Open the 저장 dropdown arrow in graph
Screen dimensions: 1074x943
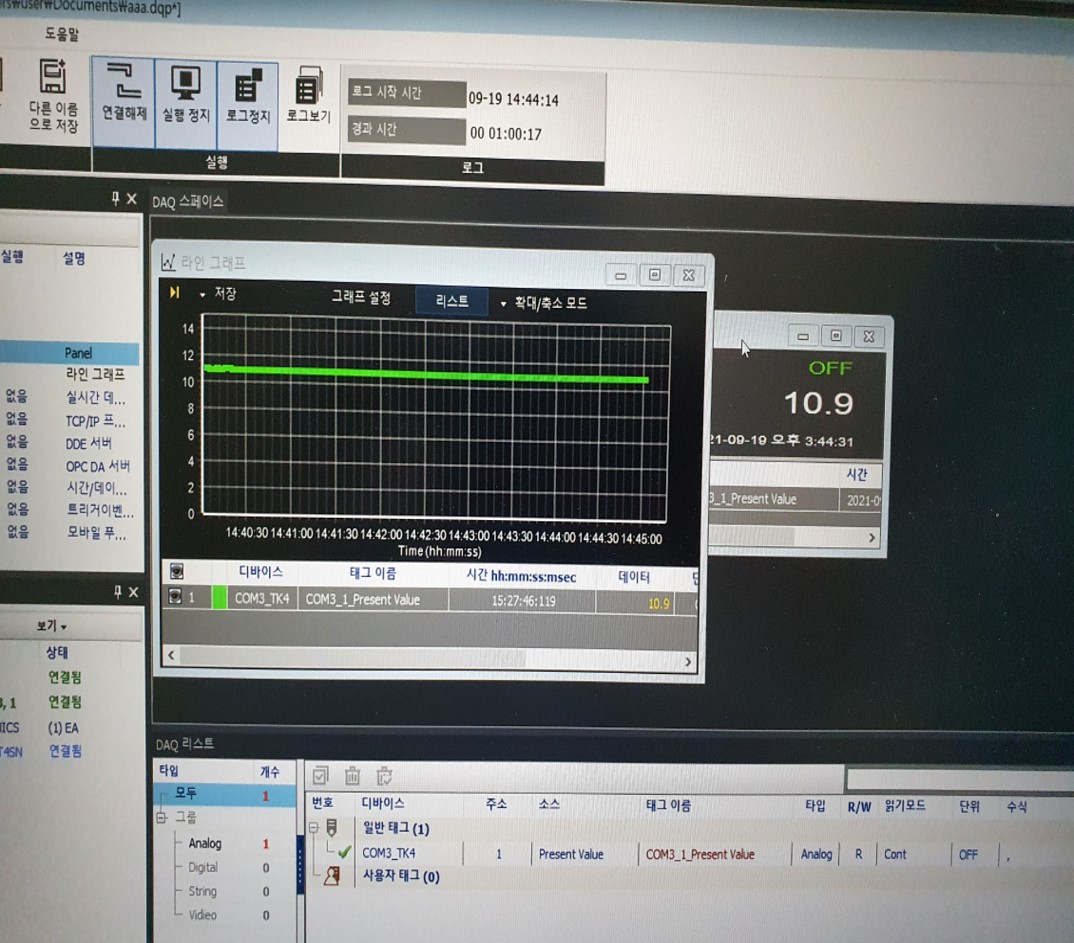pyautogui.click(x=202, y=295)
